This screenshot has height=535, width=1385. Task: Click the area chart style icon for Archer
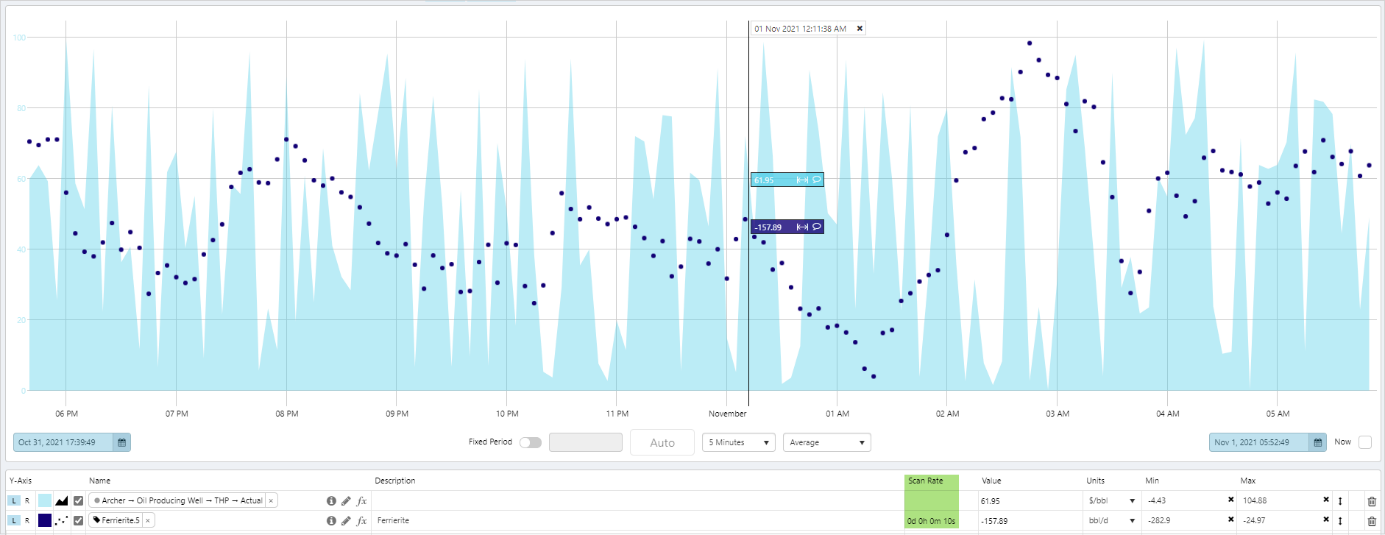coord(61,500)
